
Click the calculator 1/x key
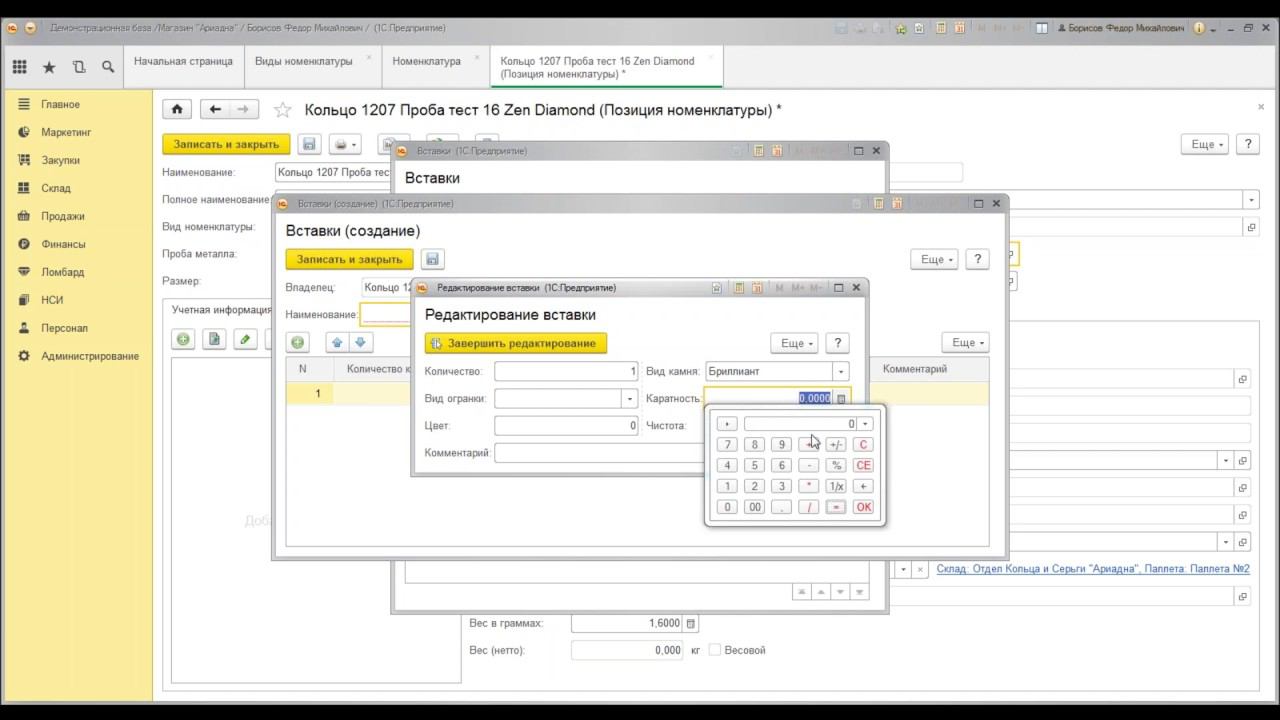(x=837, y=486)
